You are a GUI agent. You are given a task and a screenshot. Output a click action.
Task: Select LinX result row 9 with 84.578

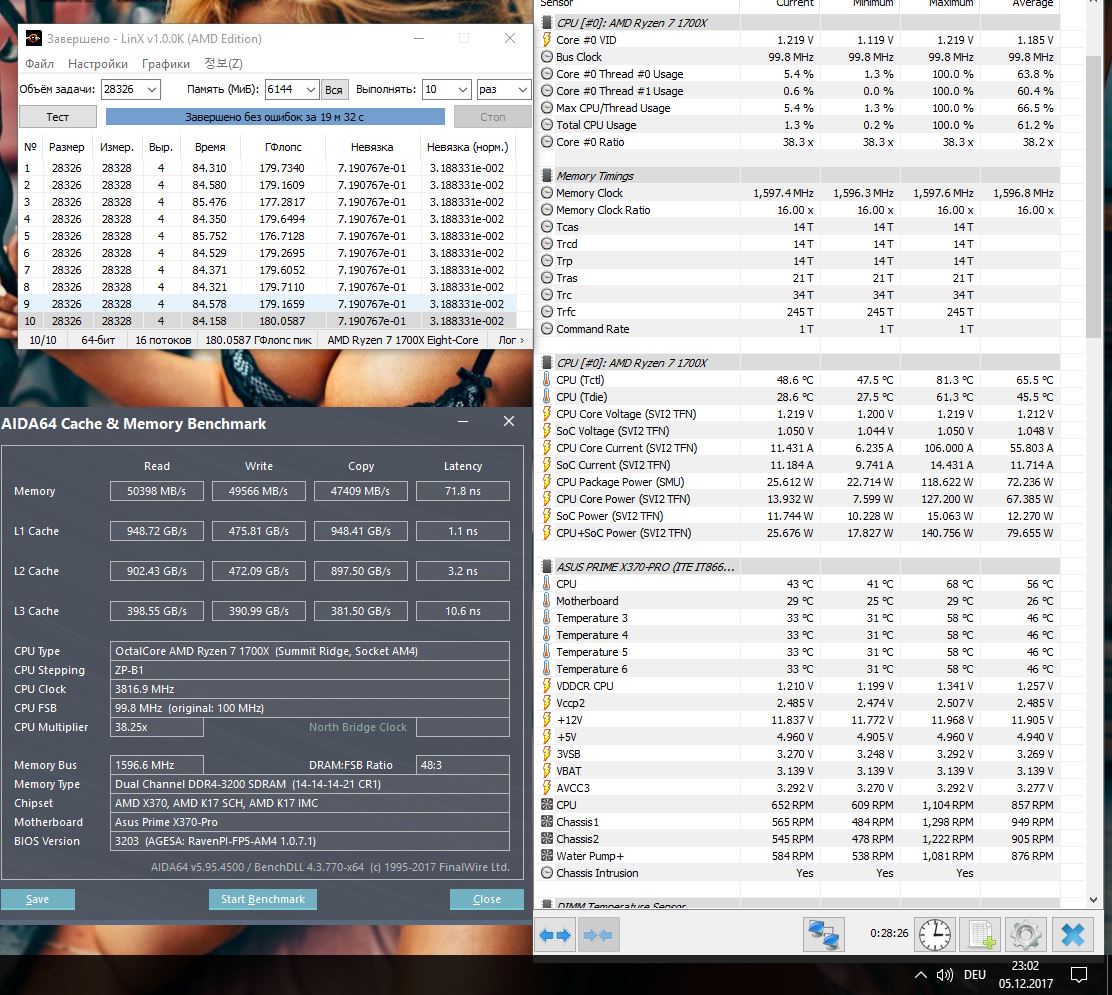(267, 304)
